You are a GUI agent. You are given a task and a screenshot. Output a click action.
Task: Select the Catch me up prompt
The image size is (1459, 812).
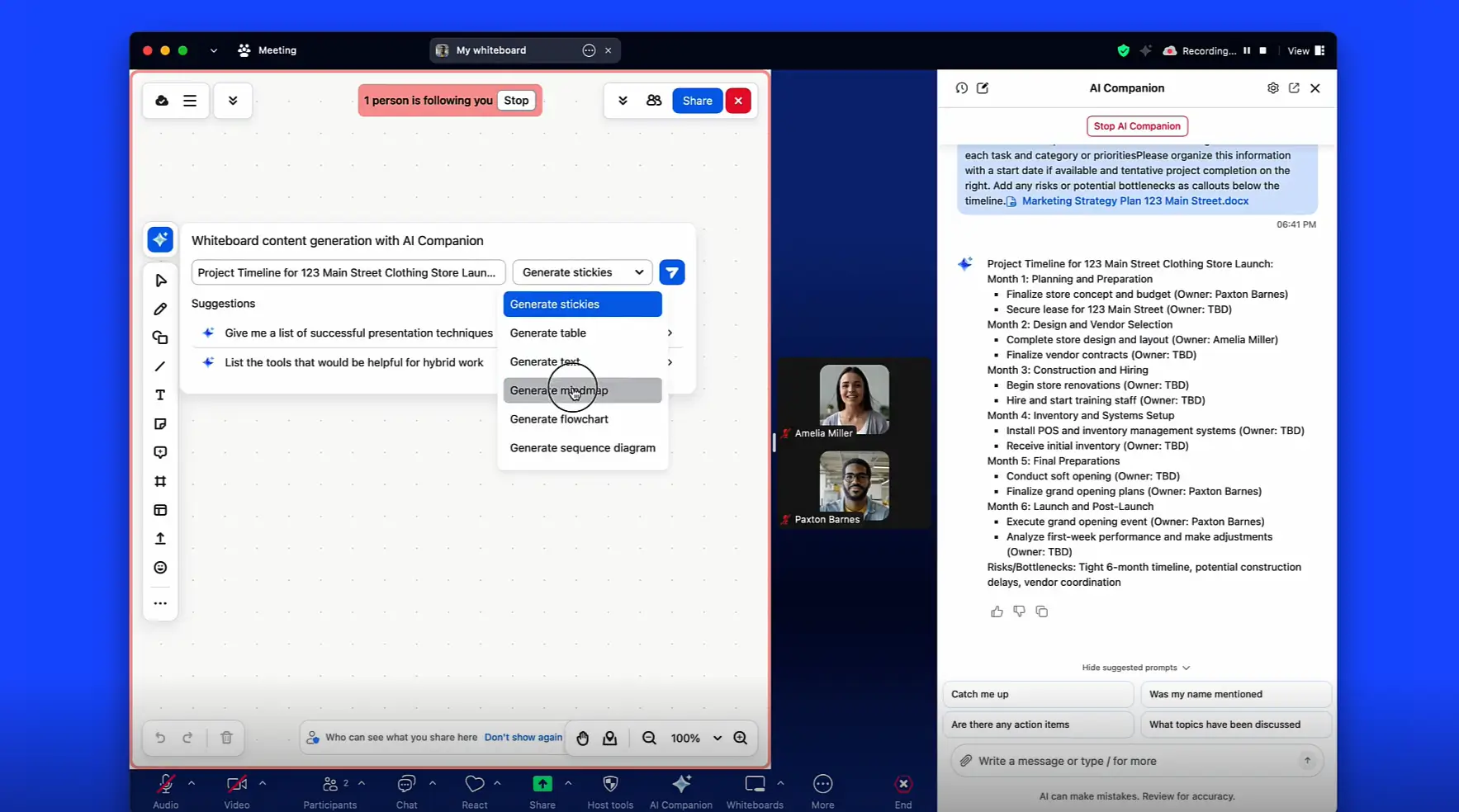[x=1038, y=694]
